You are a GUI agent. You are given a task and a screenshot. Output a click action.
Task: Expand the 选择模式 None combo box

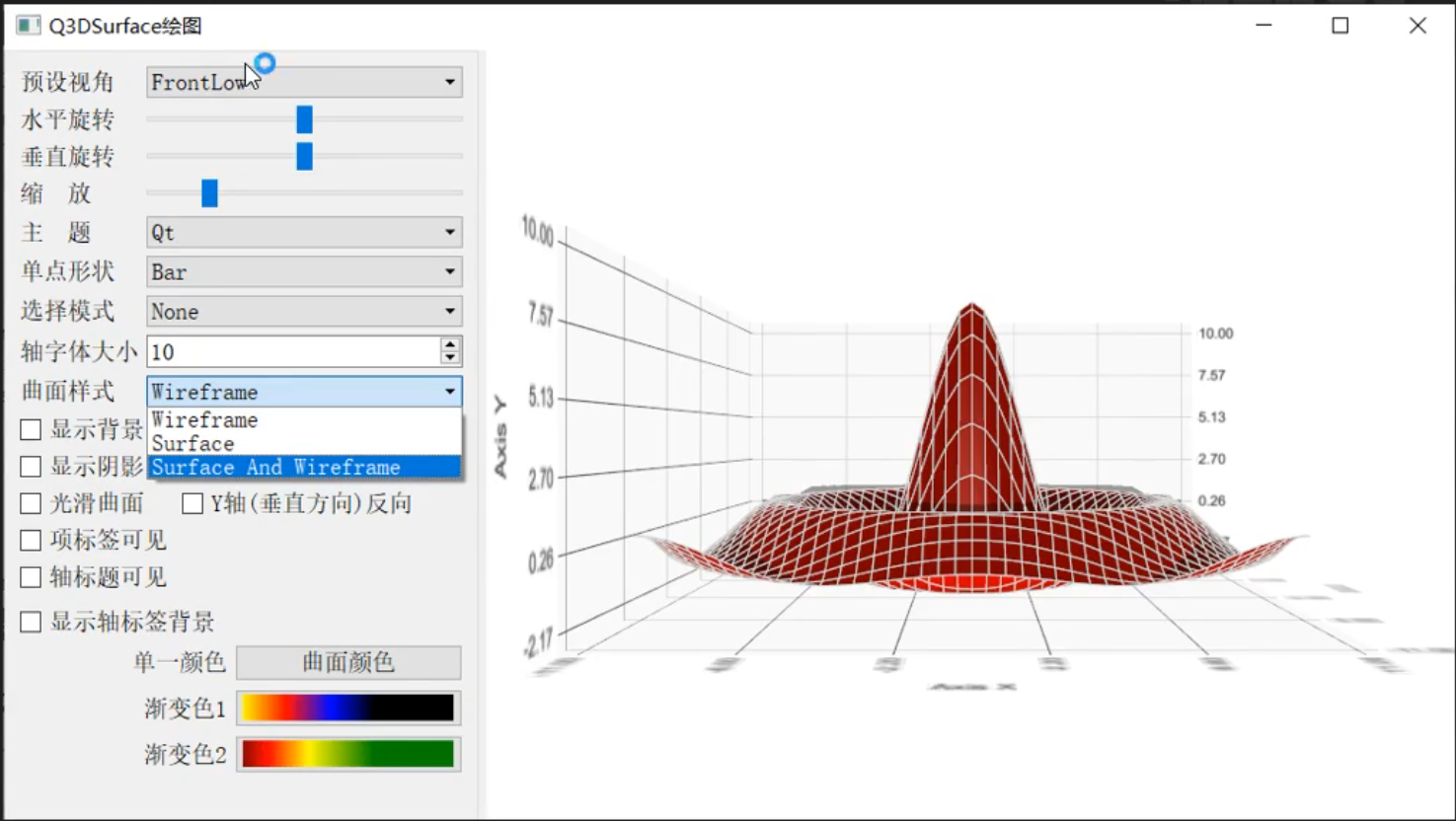tap(303, 312)
